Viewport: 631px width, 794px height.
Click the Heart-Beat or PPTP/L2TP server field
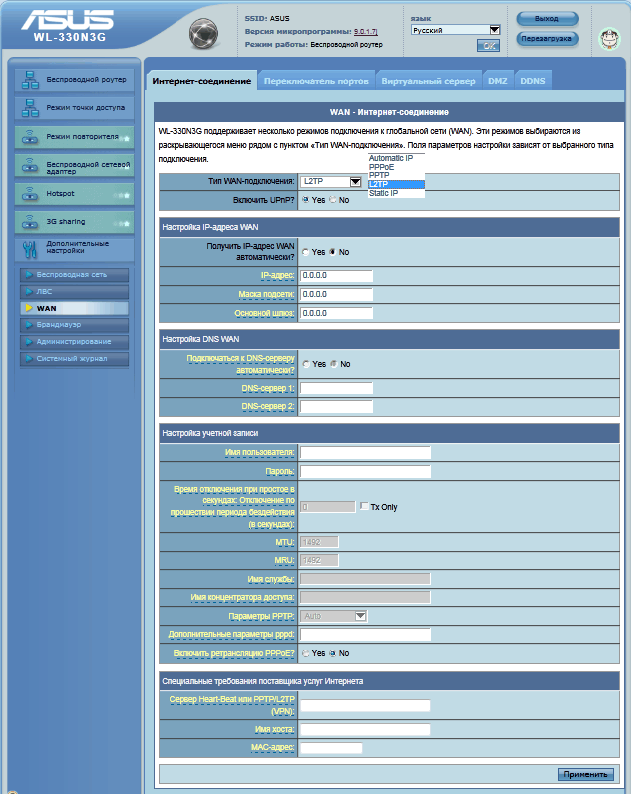(x=365, y=705)
